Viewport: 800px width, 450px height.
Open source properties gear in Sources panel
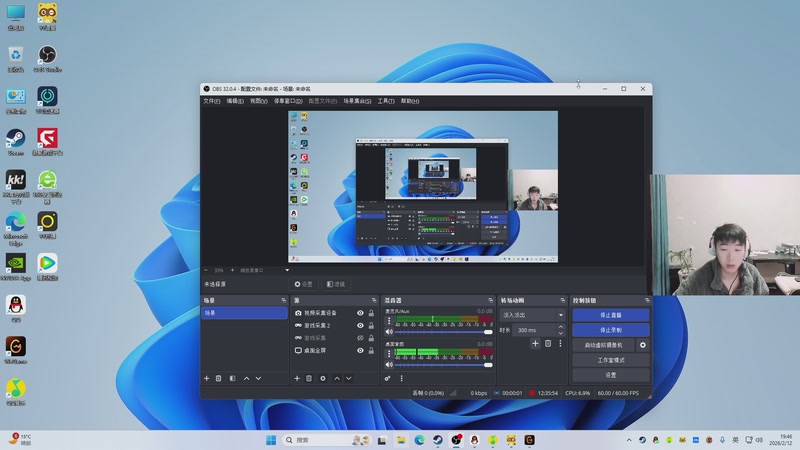tap(322, 379)
